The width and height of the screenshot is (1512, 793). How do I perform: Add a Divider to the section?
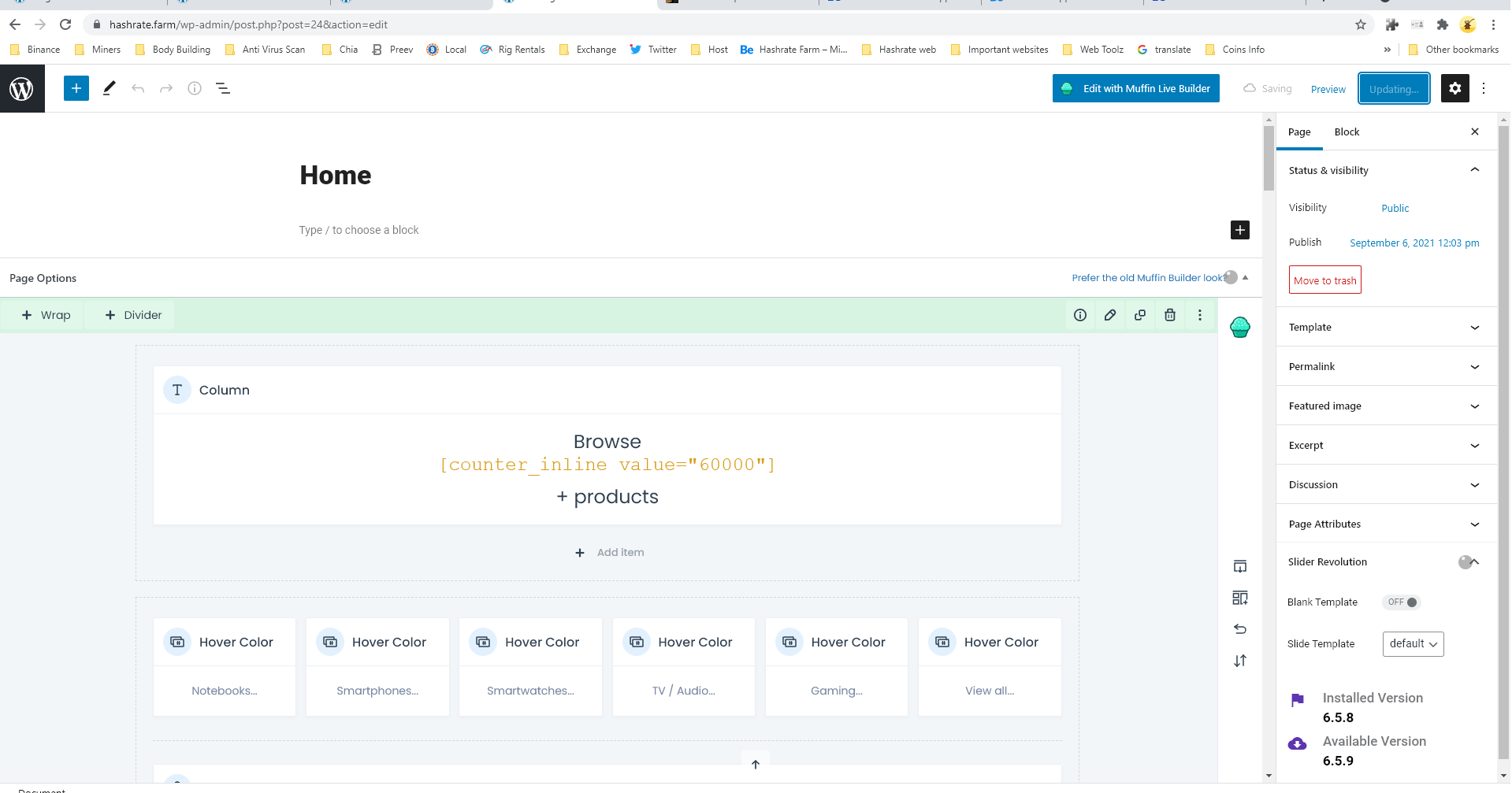(x=133, y=315)
